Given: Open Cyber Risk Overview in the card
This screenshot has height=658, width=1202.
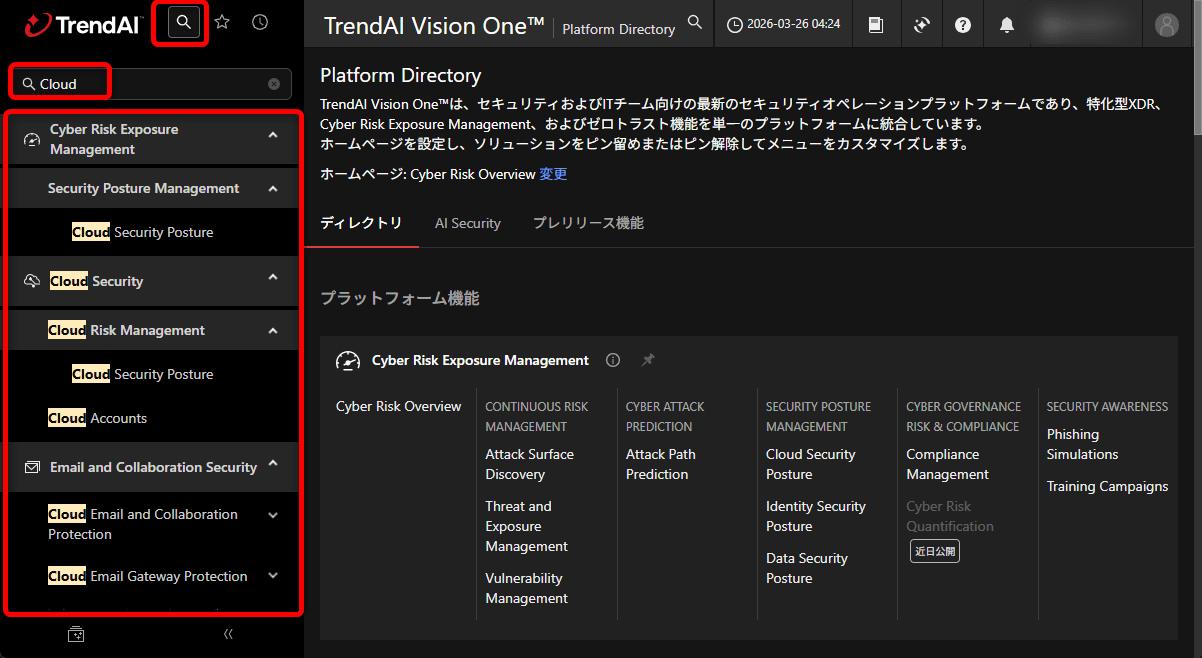Looking at the screenshot, I should [399, 406].
